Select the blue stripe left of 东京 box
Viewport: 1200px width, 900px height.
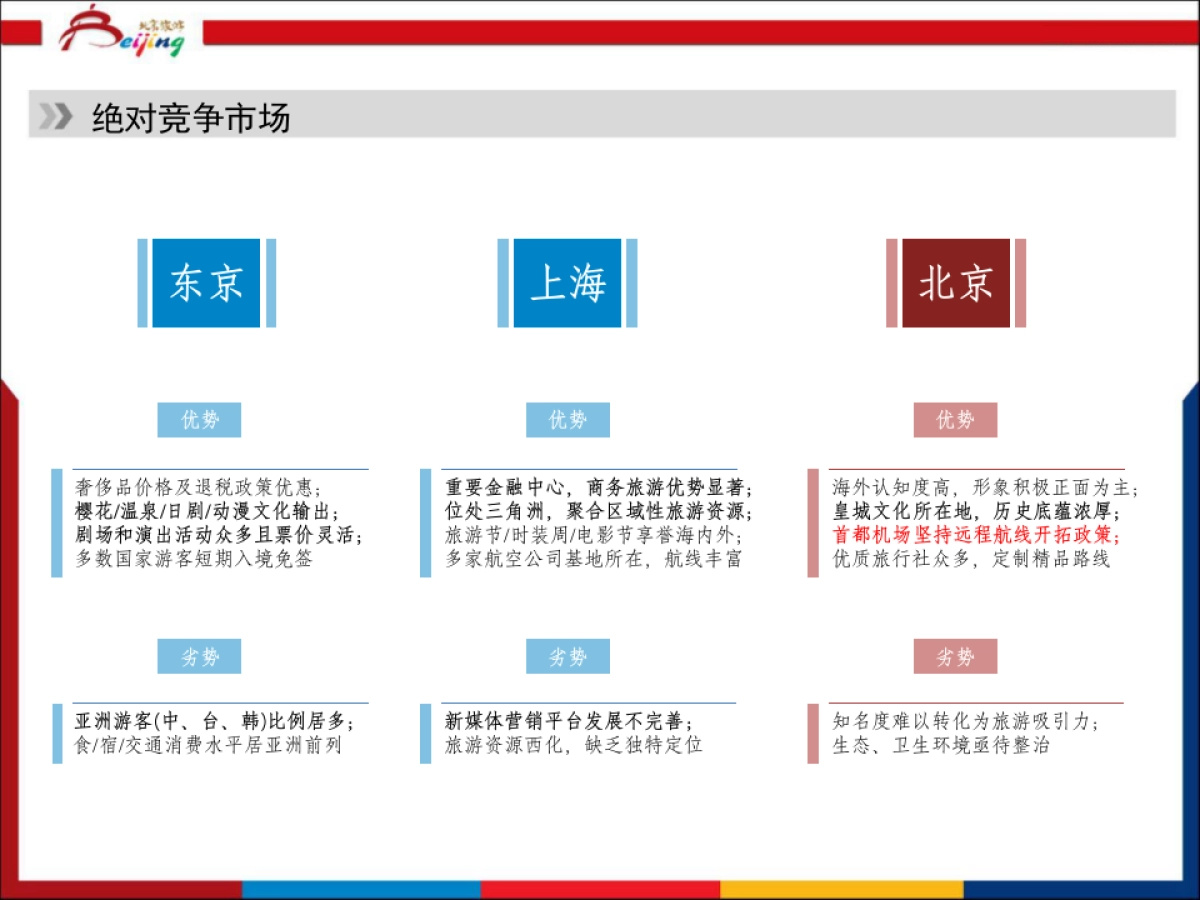[x=142, y=283]
